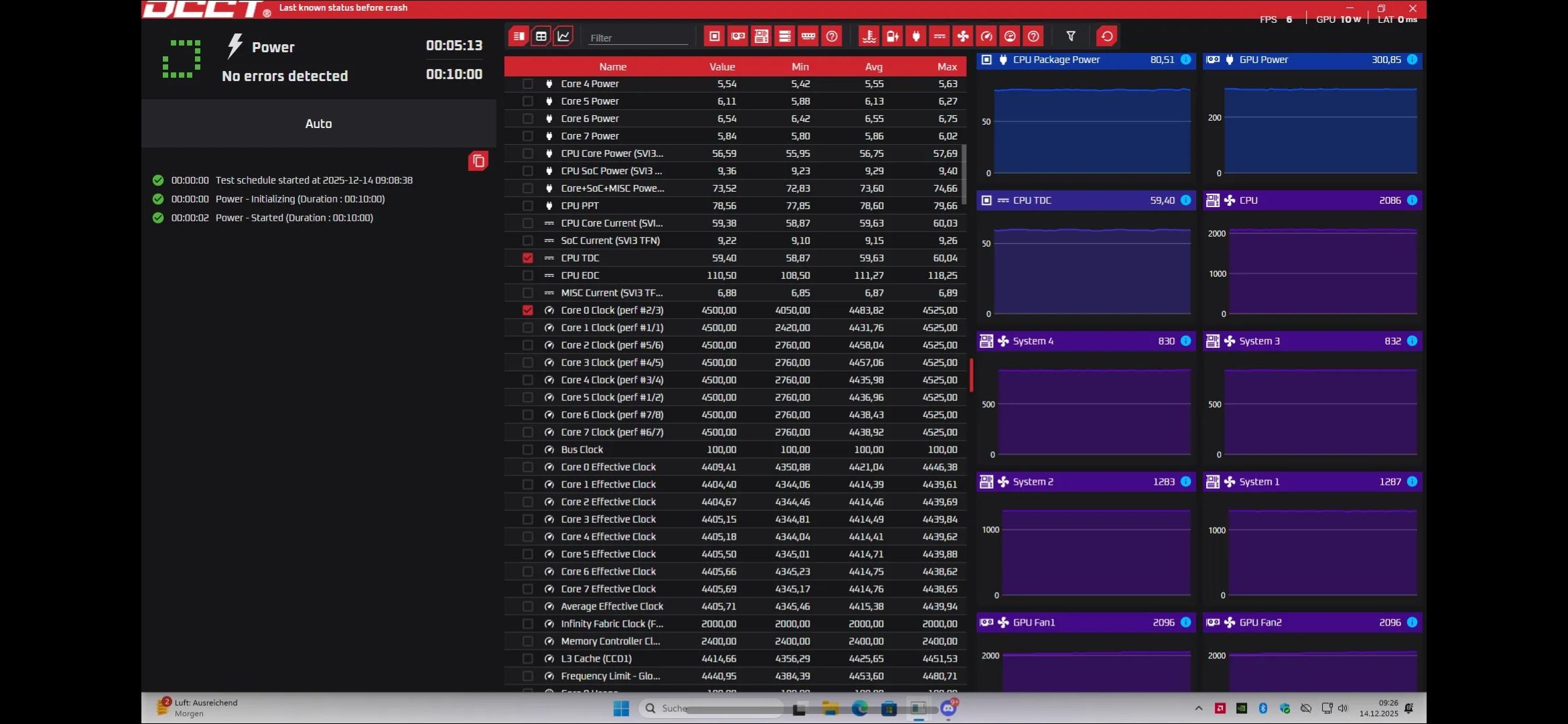Click the sensor Filter text field

tap(637, 38)
